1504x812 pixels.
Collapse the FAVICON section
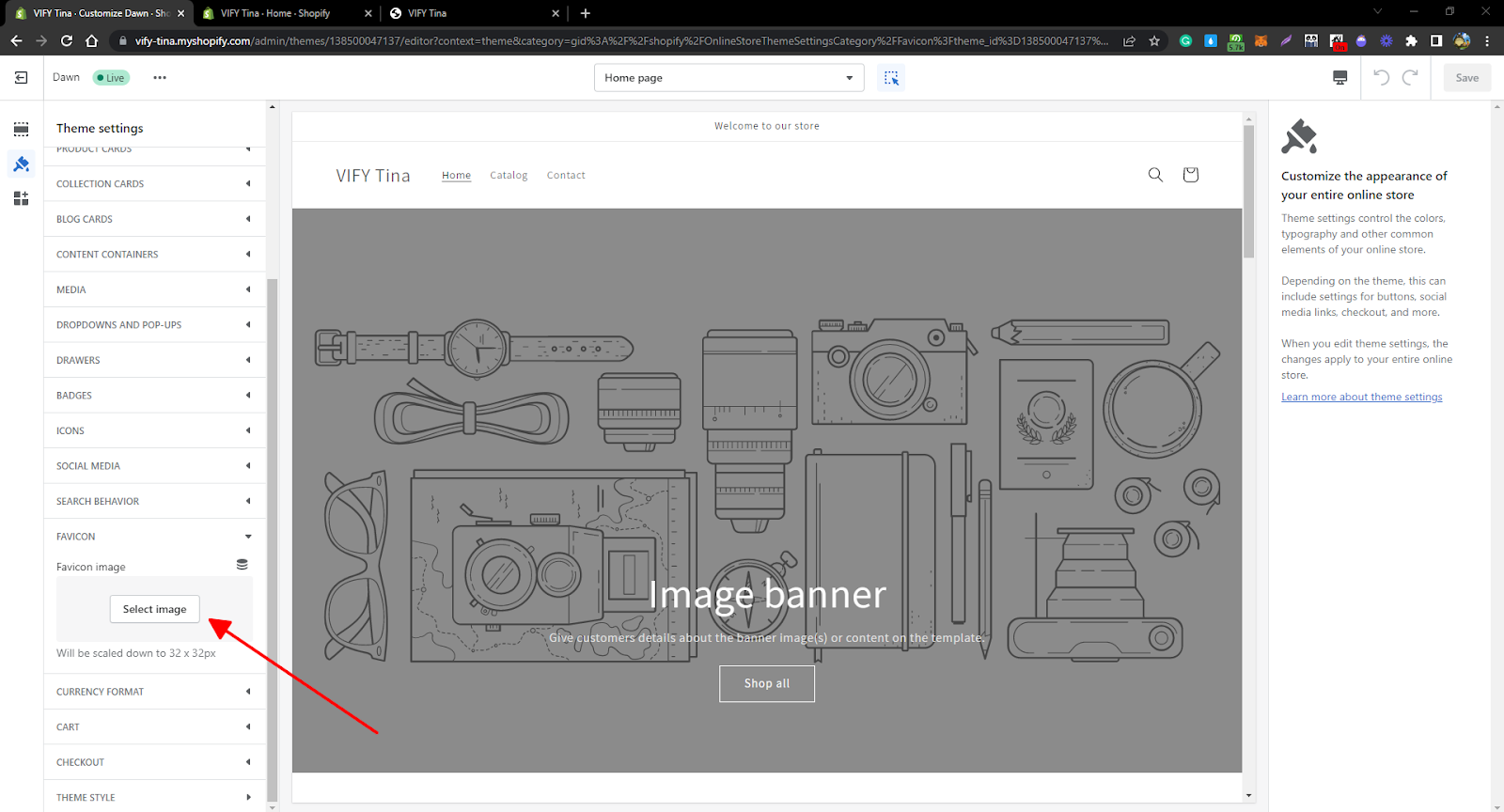click(154, 537)
